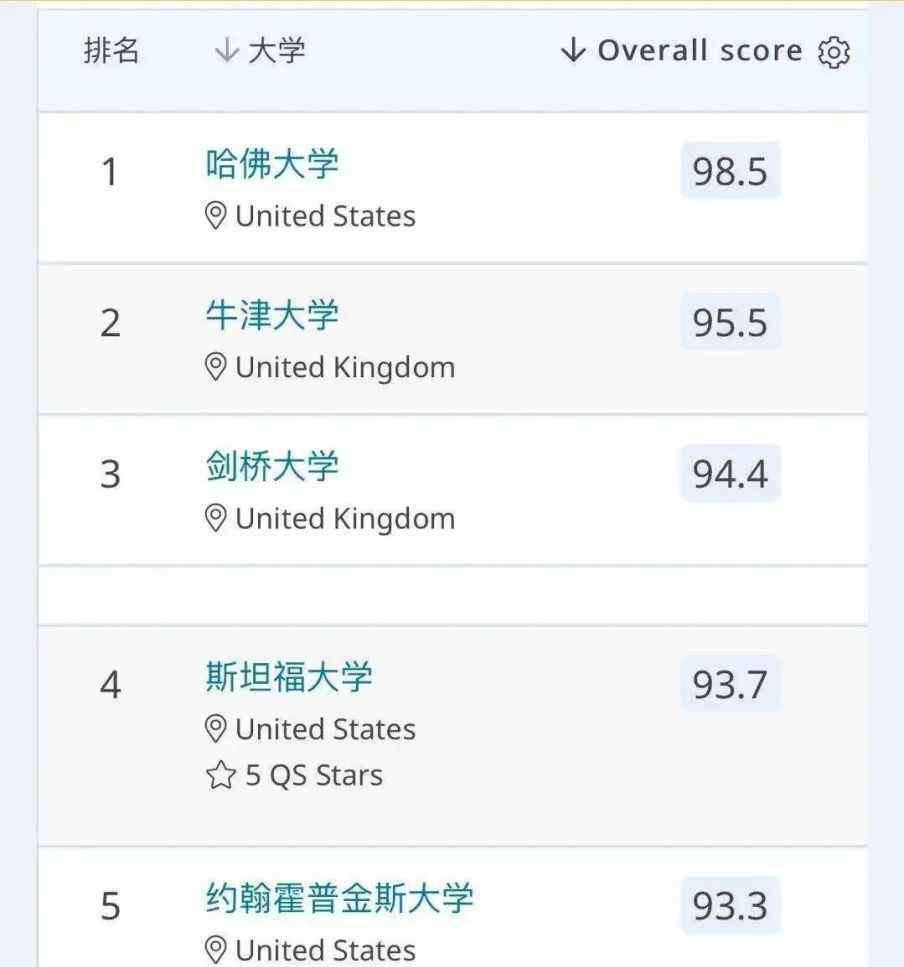Click the 5 QS Stars label
904x967 pixels.
coord(314,776)
